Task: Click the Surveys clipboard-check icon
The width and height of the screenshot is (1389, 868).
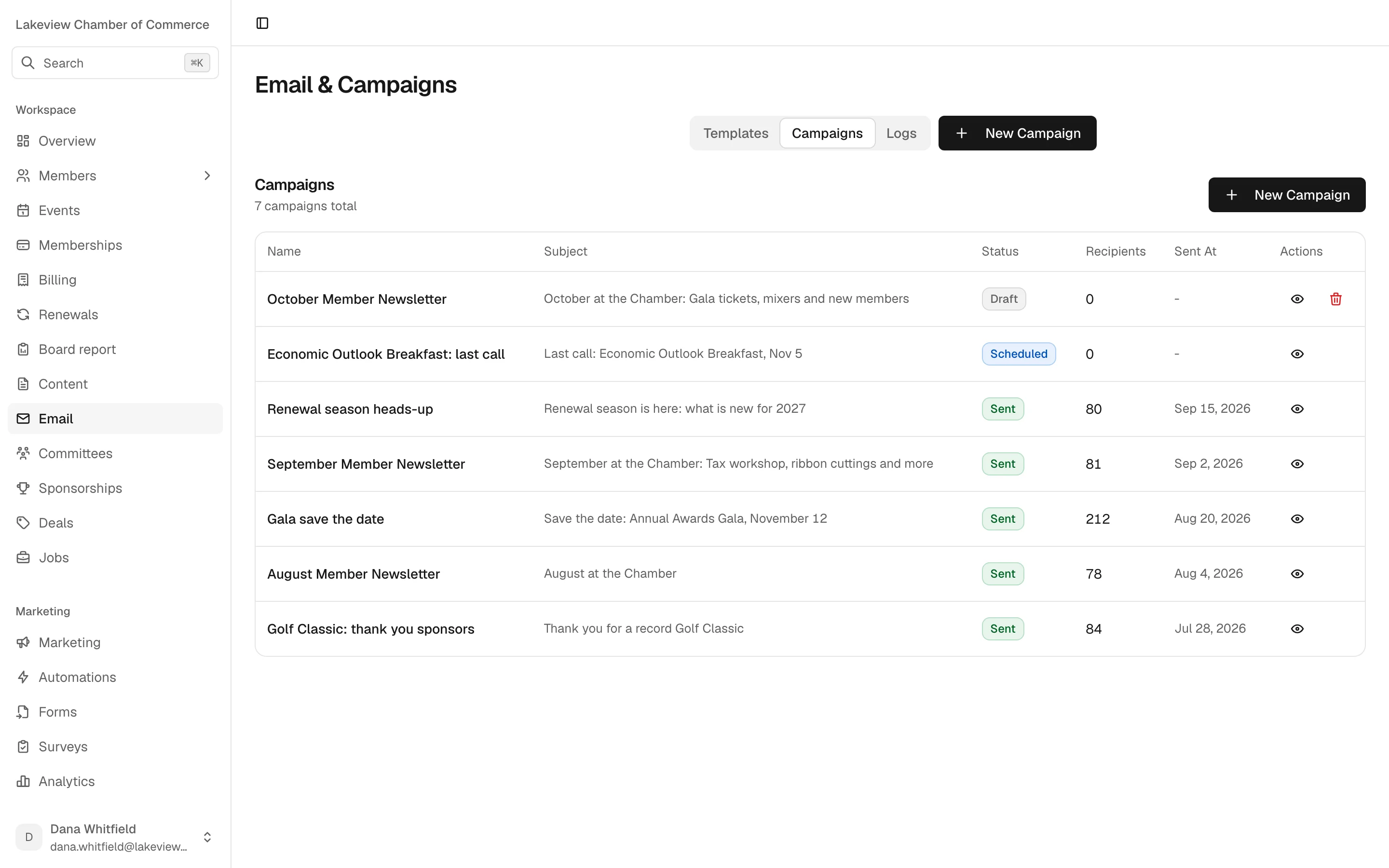Action: tap(23, 747)
